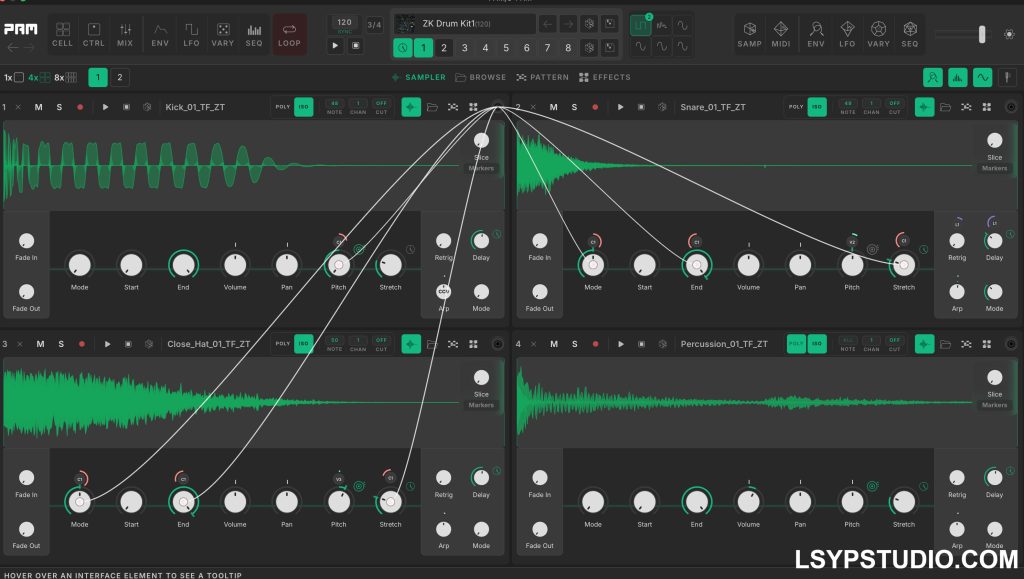The height and width of the screenshot is (579, 1024).
Task: Mute the Kick_01_TF_ZT cell
Action: (x=39, y=107)
